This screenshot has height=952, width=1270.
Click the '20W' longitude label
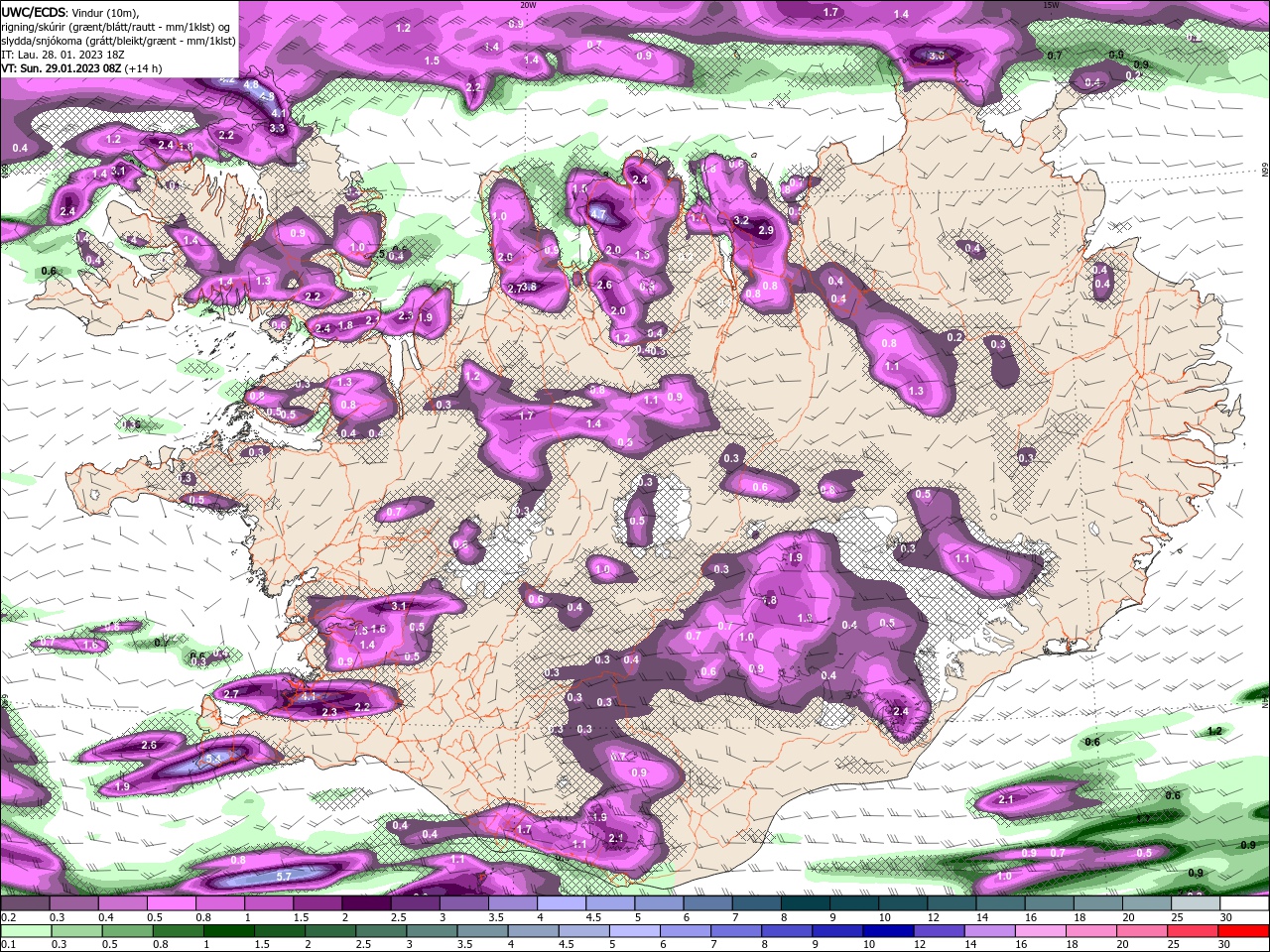click(x=528, y=5)
